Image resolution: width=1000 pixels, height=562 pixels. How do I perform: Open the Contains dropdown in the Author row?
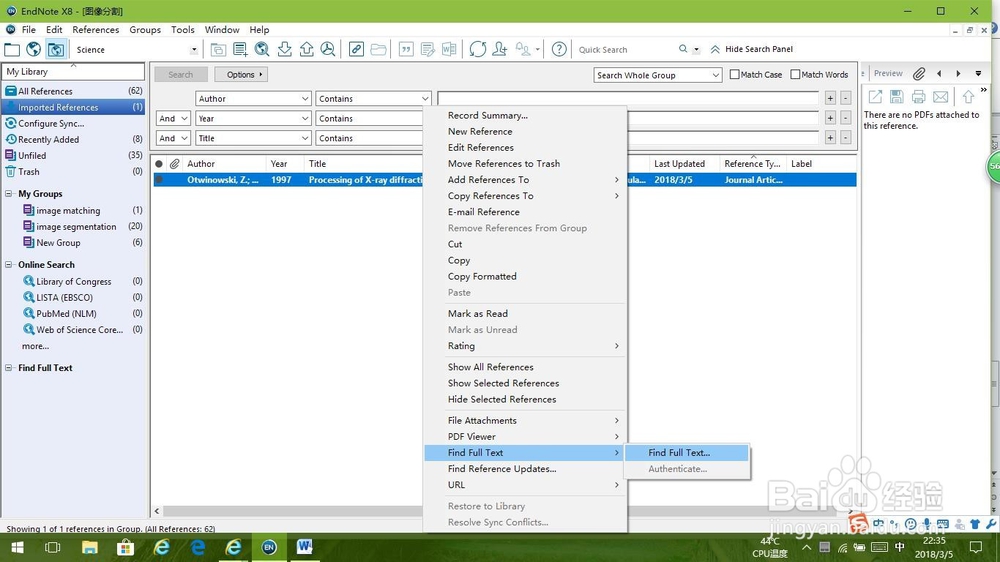[373, 99]
